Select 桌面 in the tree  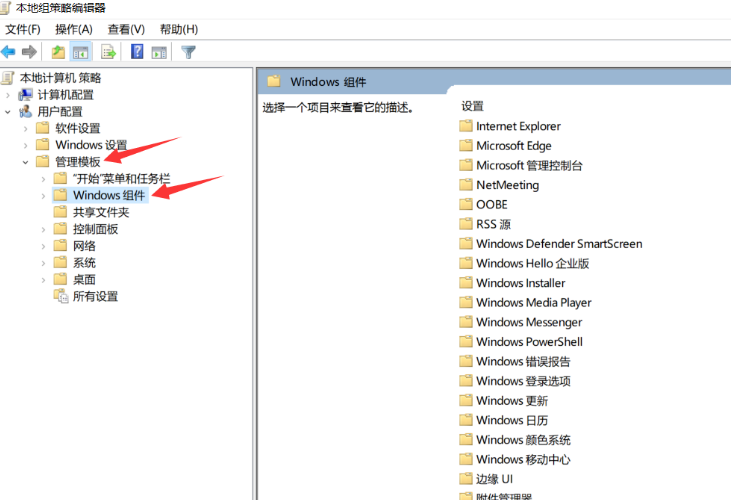(84, 280)
